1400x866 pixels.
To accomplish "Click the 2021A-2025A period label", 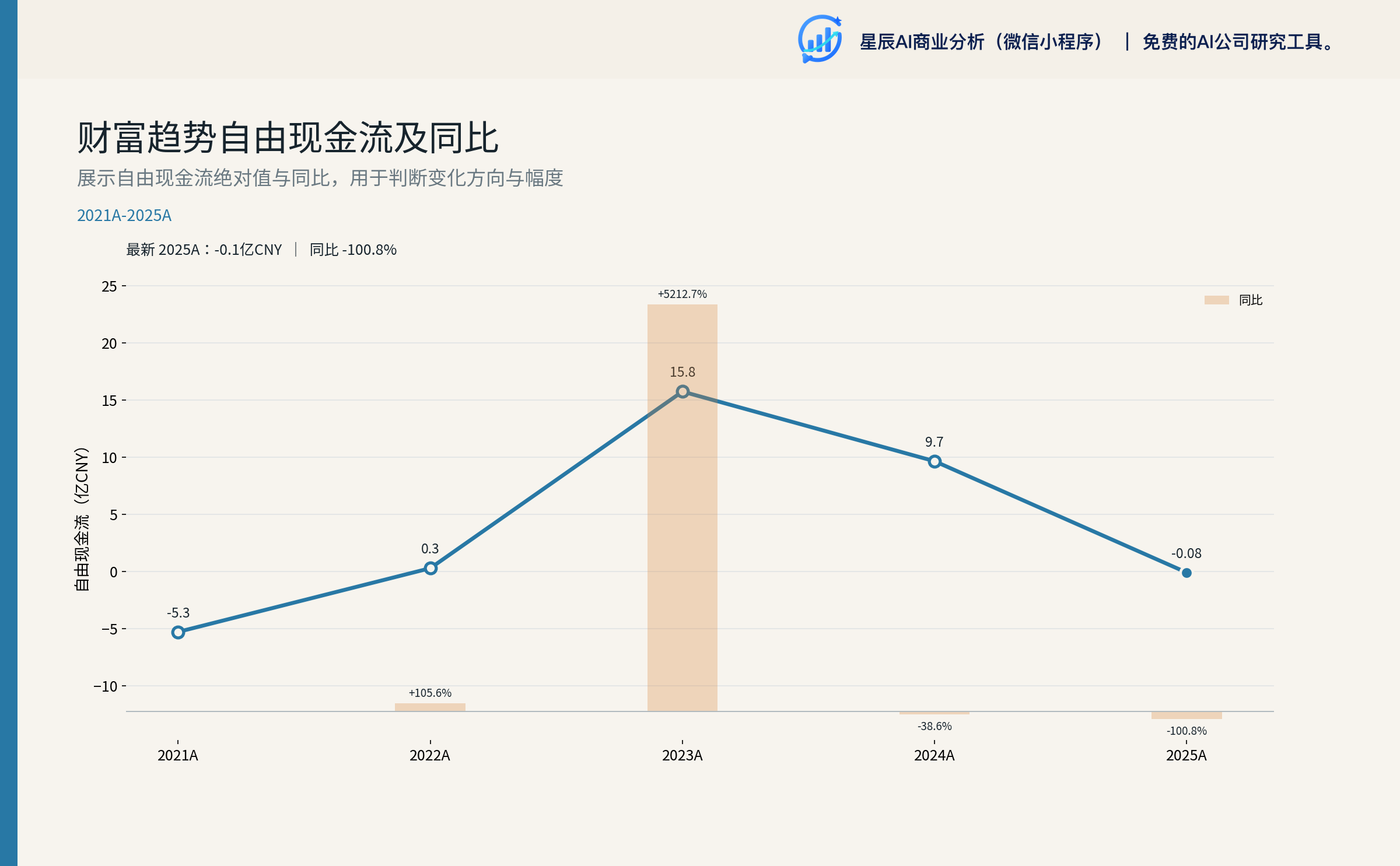I will pyautogui.click(x=124, y=216).
